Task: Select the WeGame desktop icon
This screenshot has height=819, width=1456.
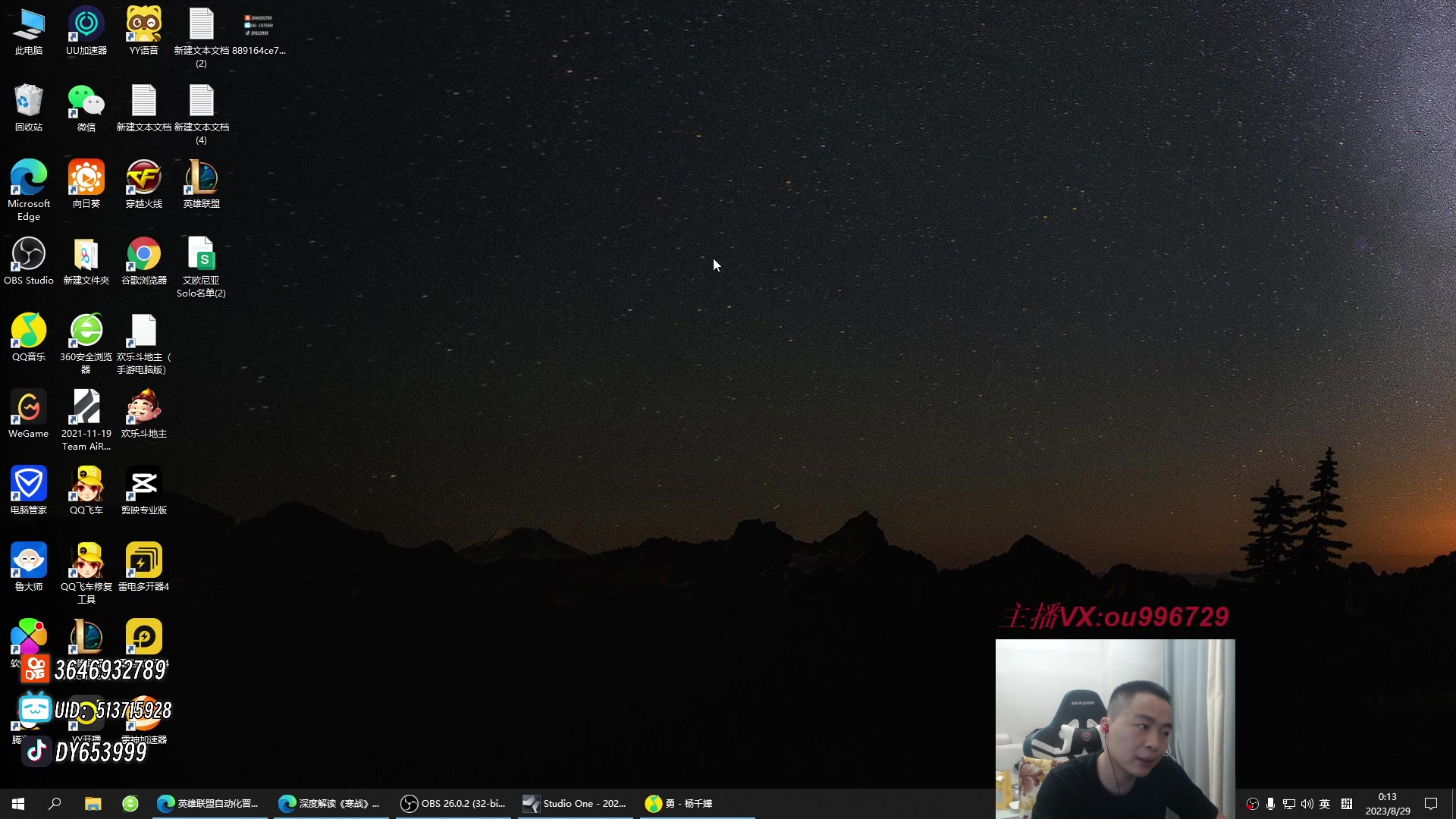Action: coord(29,408)
